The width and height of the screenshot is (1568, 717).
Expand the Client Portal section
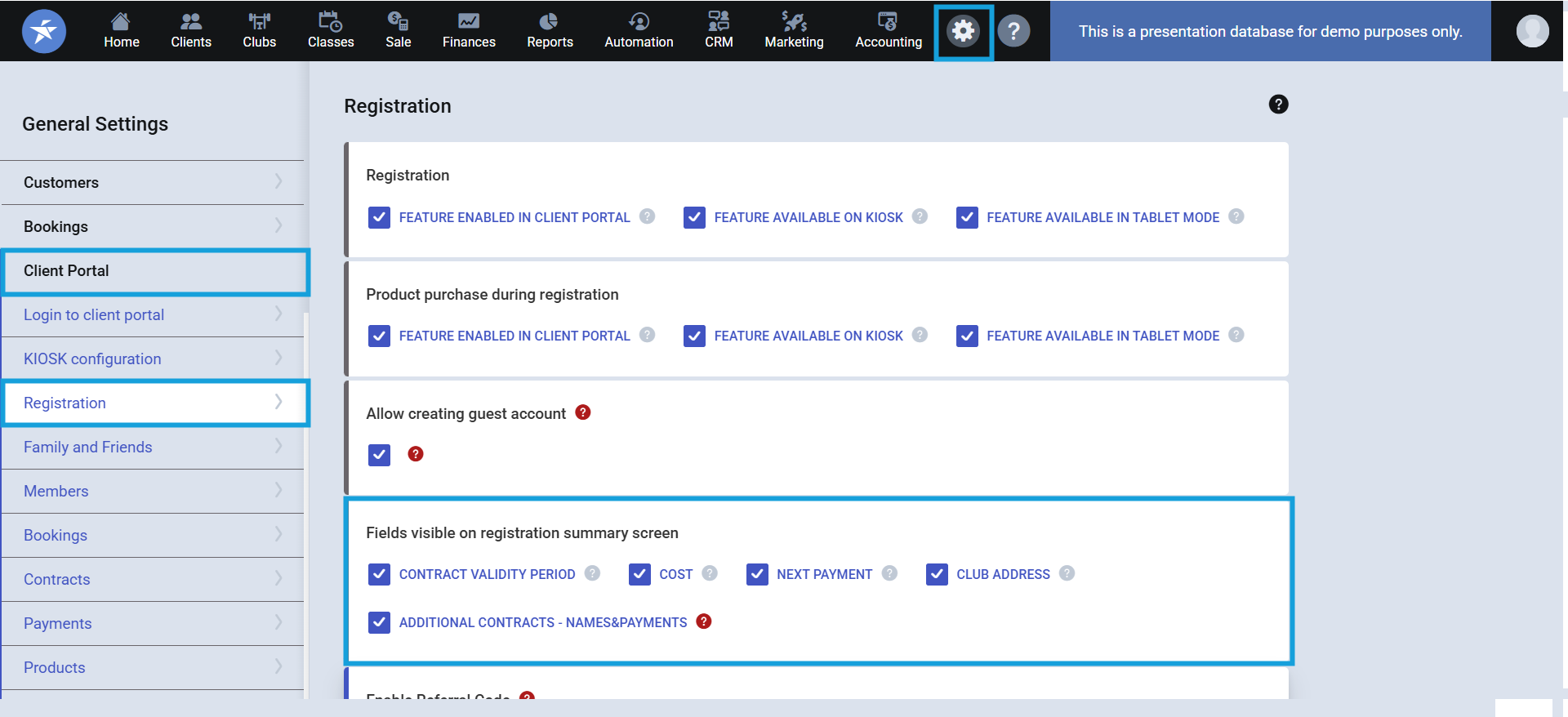click(155, 271)
